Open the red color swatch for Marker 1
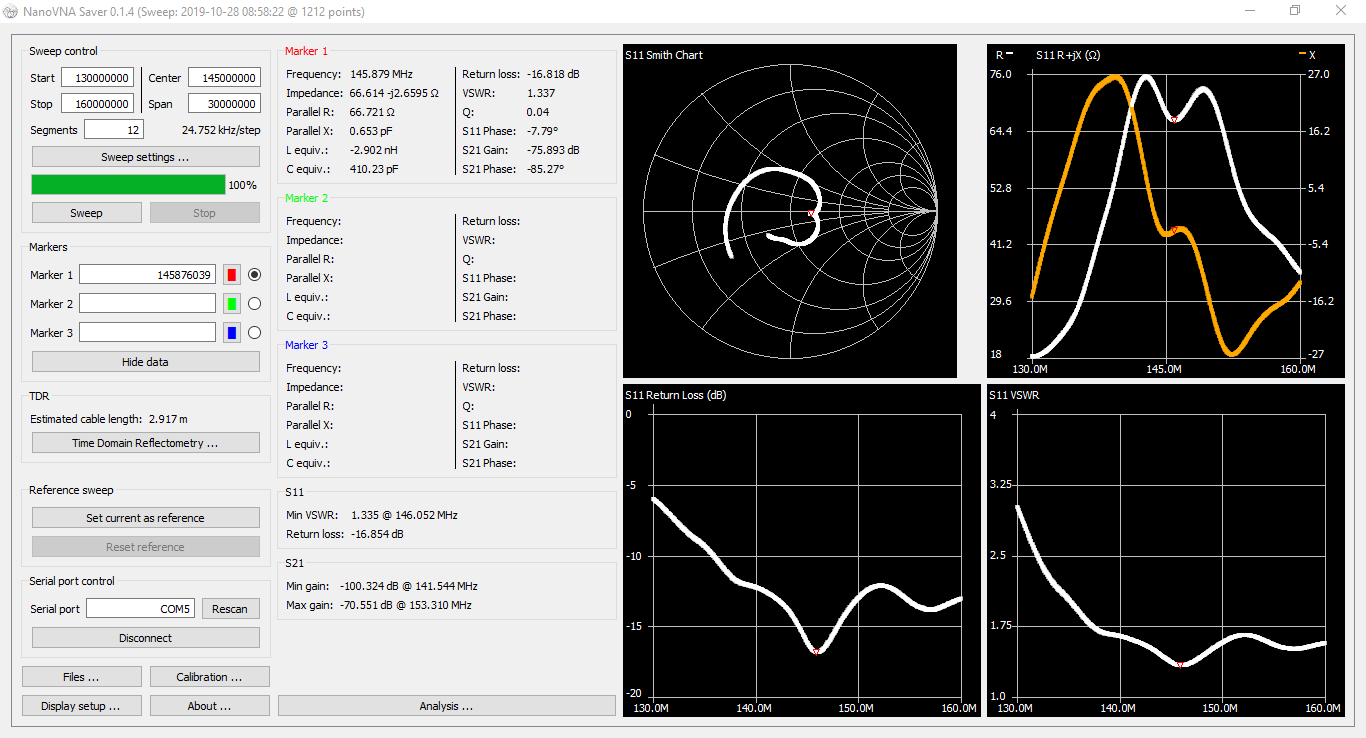The image size is (1366, 738). click(x=231, y=274)
